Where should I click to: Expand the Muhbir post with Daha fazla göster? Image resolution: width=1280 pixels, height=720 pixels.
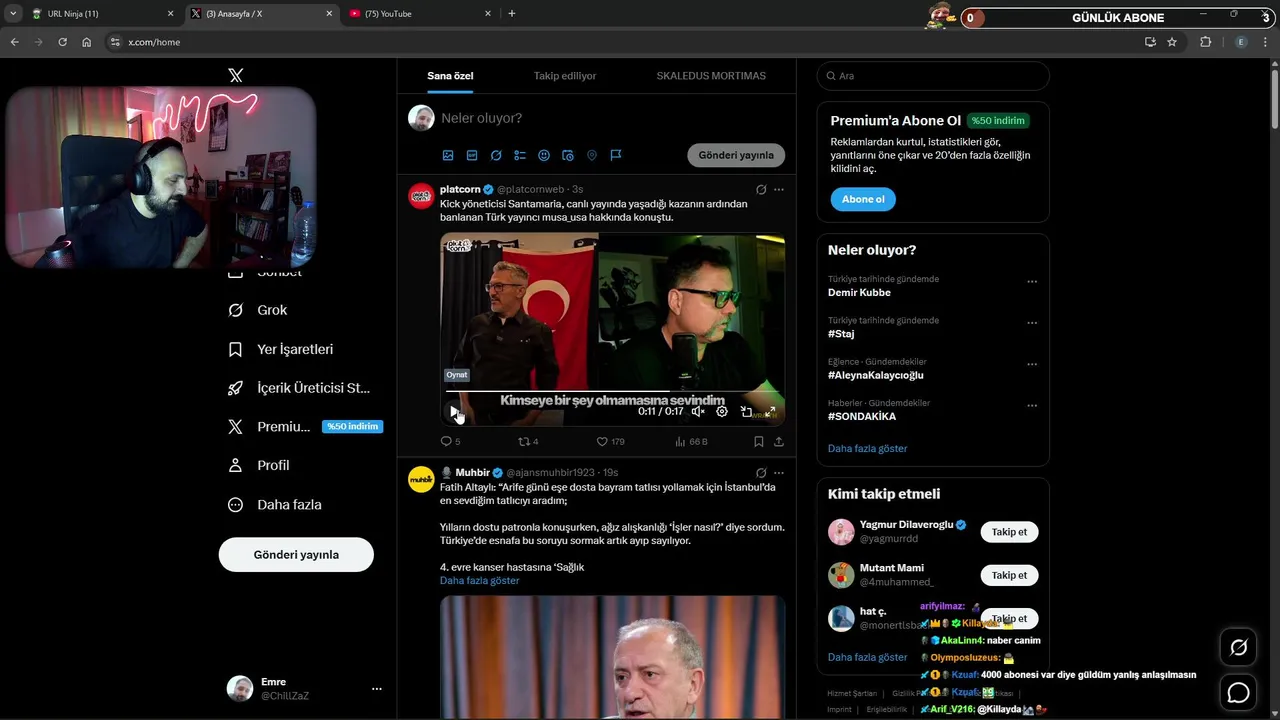(479, 581)
